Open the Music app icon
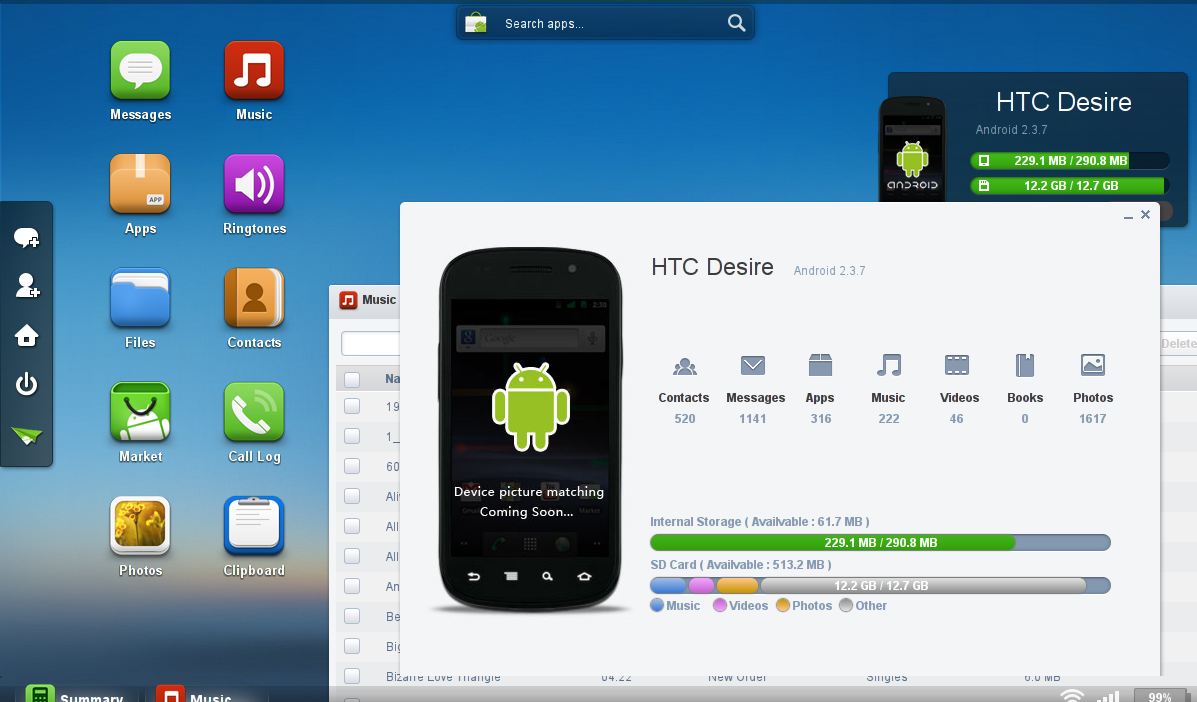The height and width of the screenshot is (702, 1197). 254,71
